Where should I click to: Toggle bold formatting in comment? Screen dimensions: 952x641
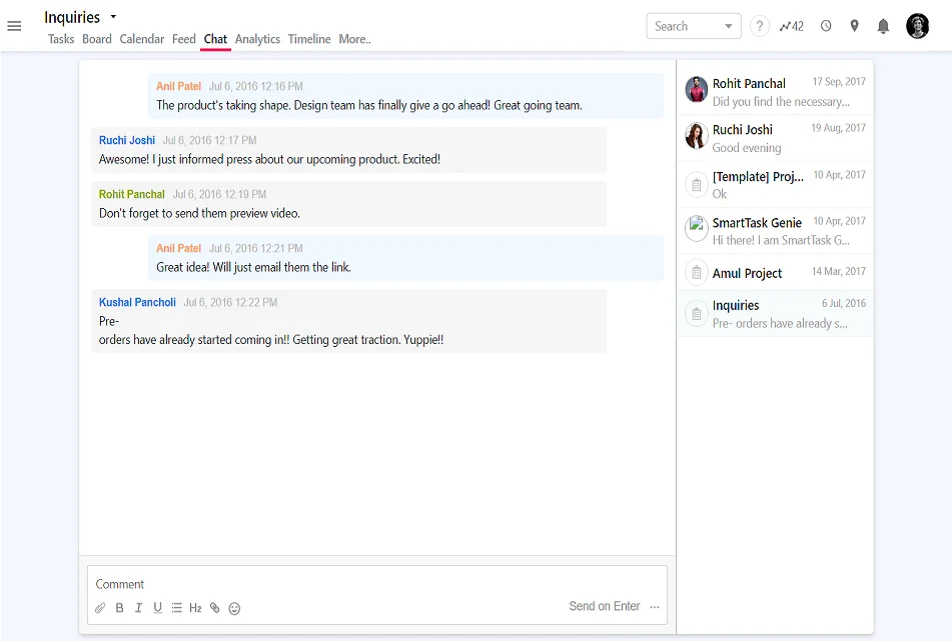click(120, 608)
